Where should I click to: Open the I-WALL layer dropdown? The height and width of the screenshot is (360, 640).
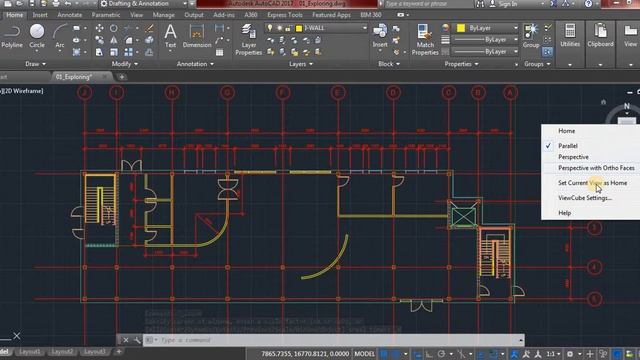point(364,28)
